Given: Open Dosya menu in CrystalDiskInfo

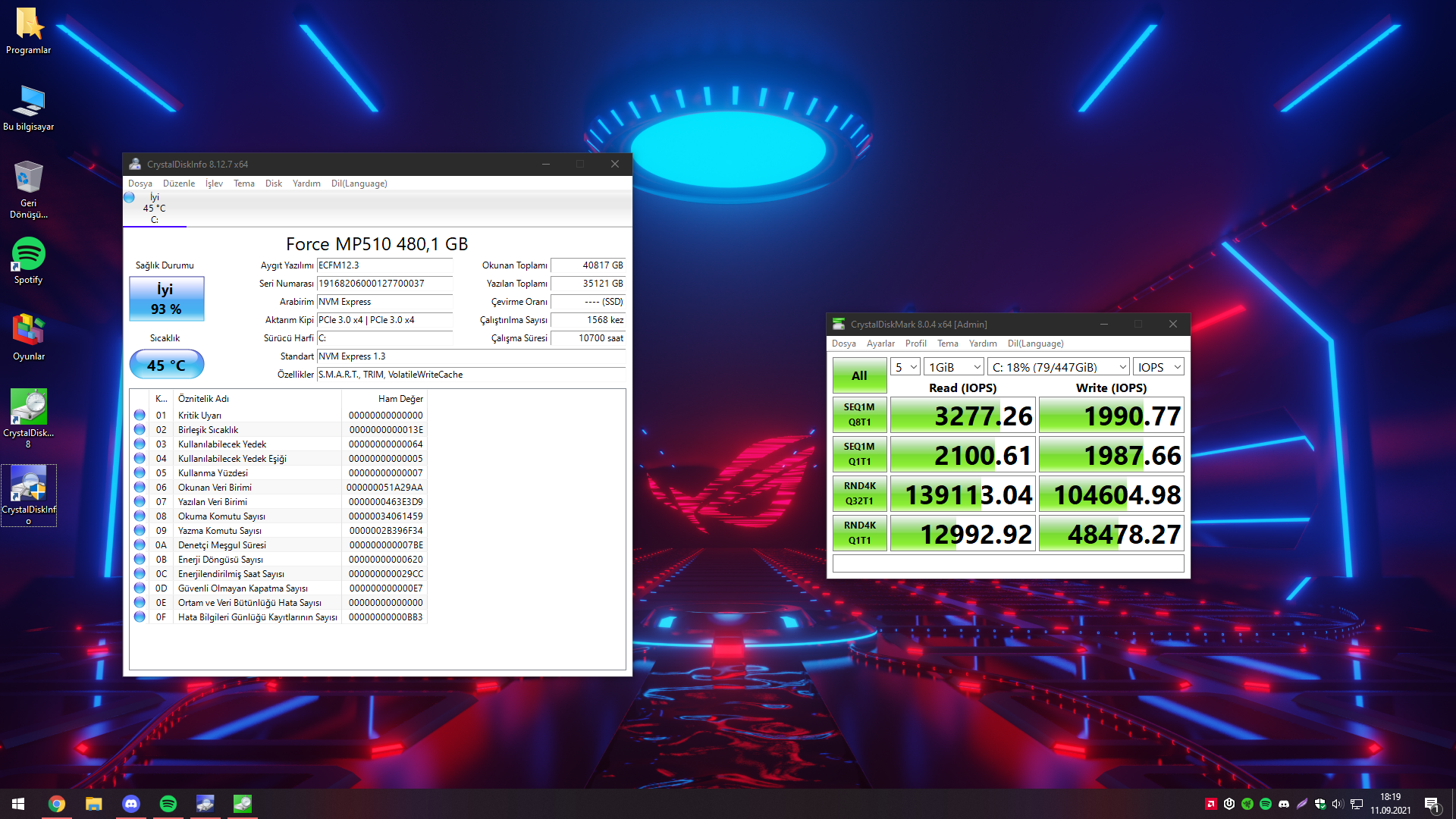Looking at the screenshot, I should [140, 184].
